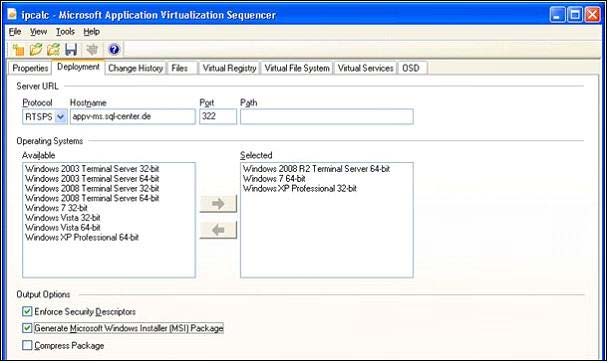The width and height of the screenshot is (609, 363).
Task: Select Windows 2003 Terminal Server 64-bit
Action: click(x=92, y=179)
